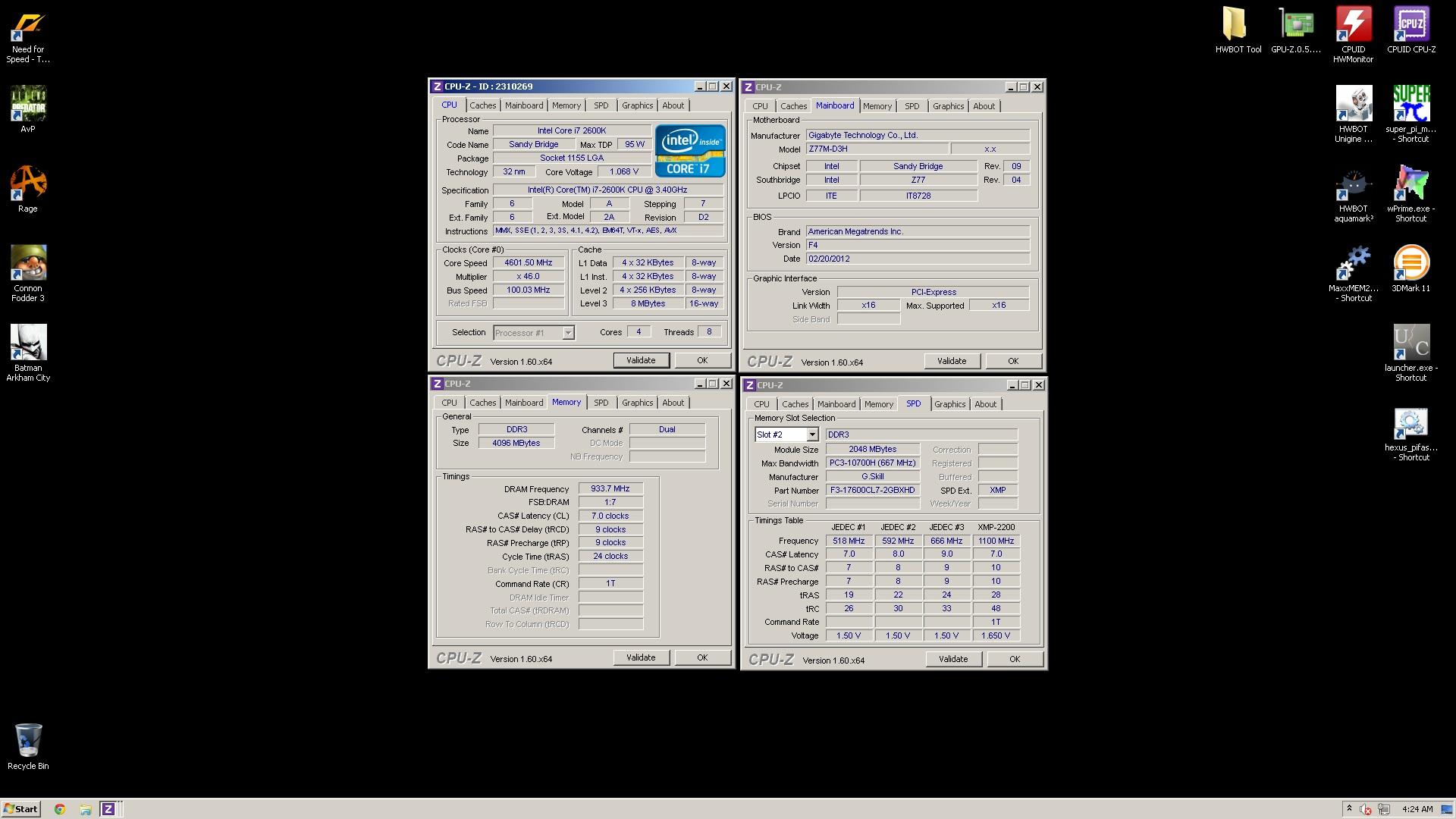Open Memory tab in top-left CPU-Z window
This screenshot has width=1456, height=819.
pos(566,105)
